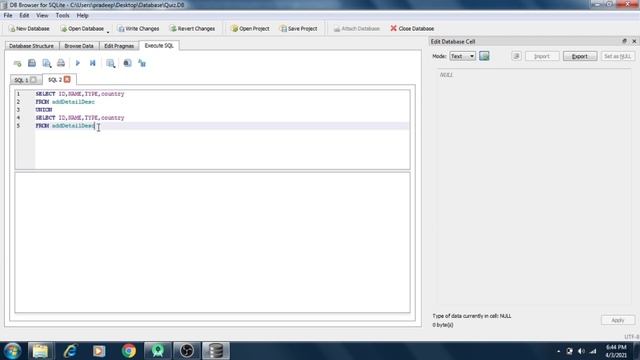Click Open Database toolbar button
Image resolution: width=640 pixels, height=360 pixels.
click(x=82, y=29)
